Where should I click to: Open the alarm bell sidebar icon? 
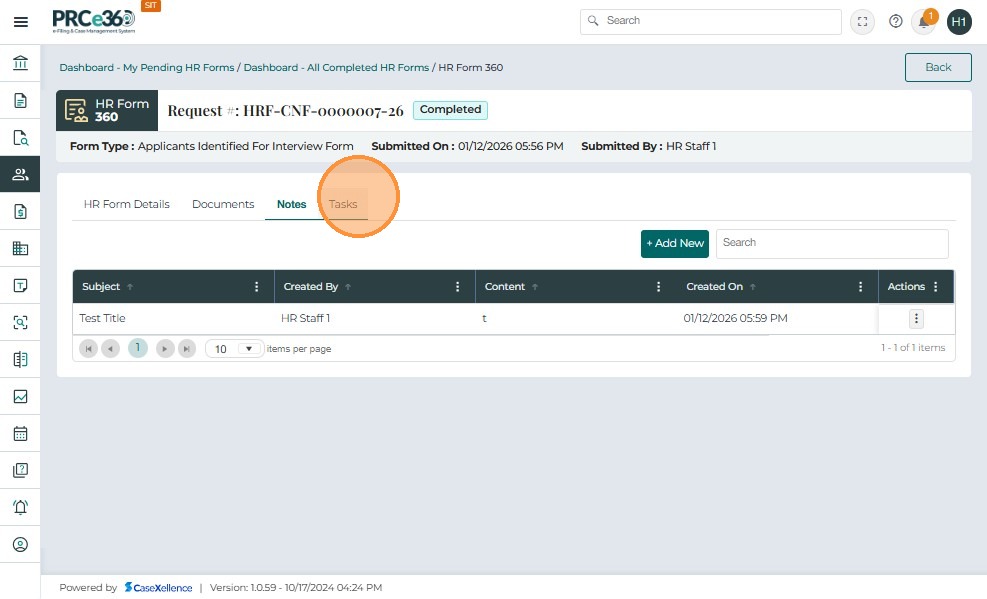coord(20,507)
